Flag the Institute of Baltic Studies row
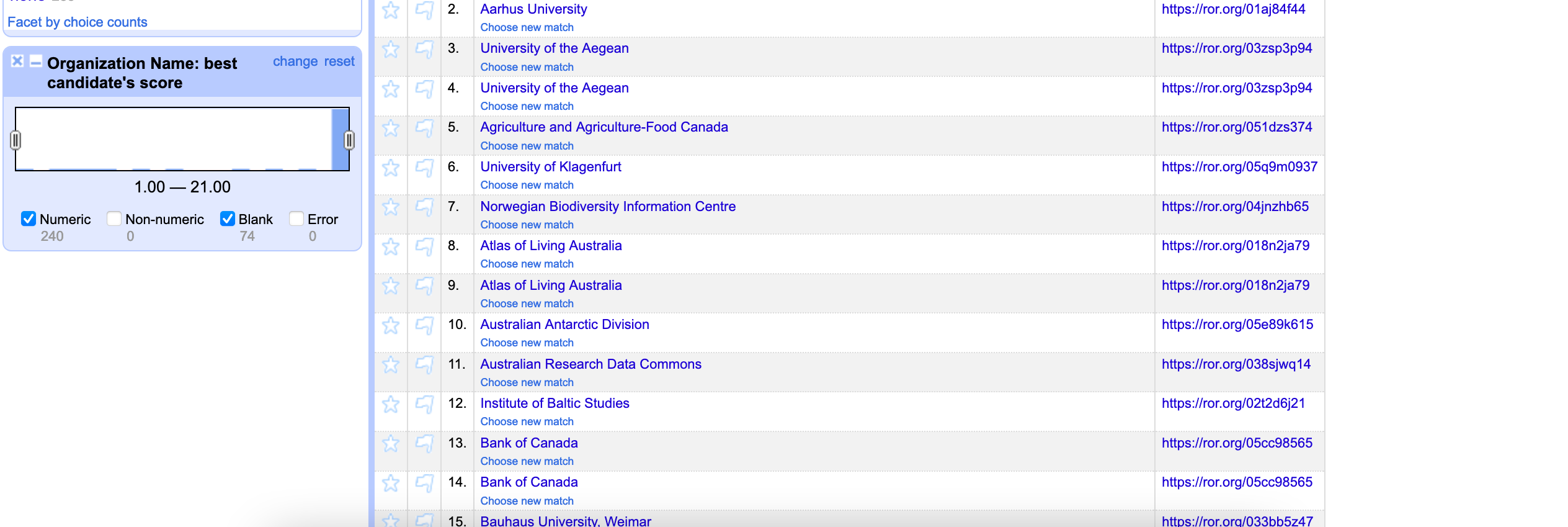The height and width of the screenshot is (527, 1568). click(x=424, y=404)
